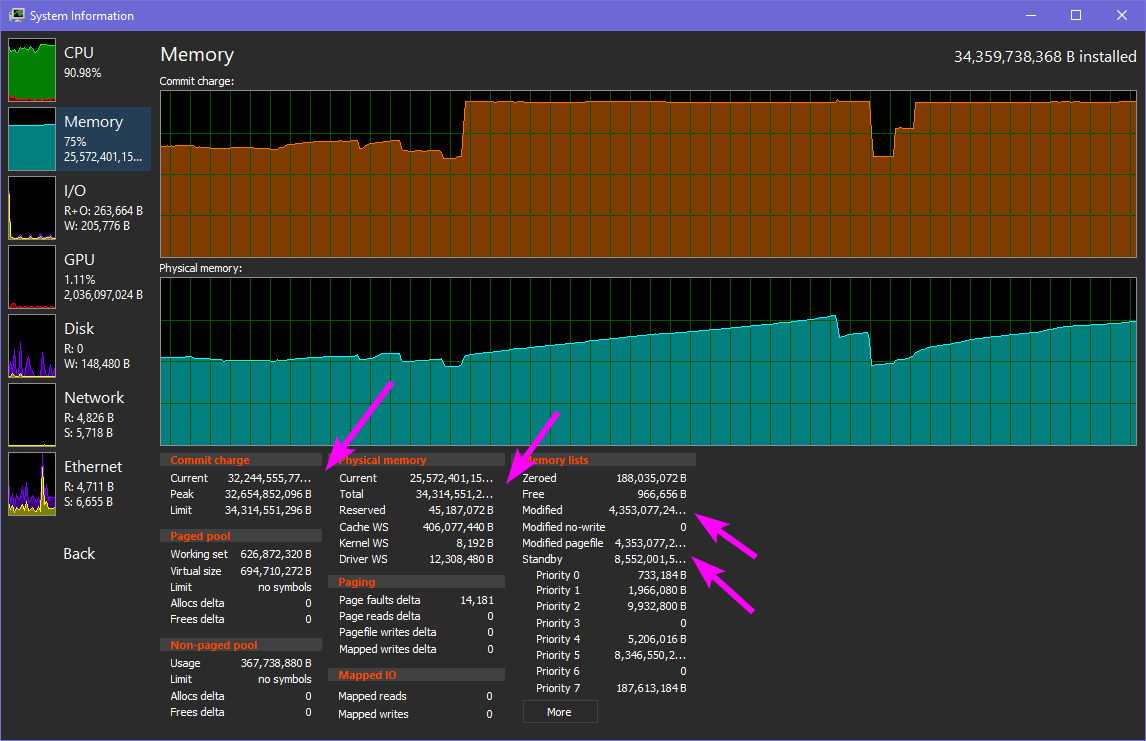The width and height of the screenshot is (1146, 741).
Task: Click the More button under memory lists
Action: click(x=560, y=712)
